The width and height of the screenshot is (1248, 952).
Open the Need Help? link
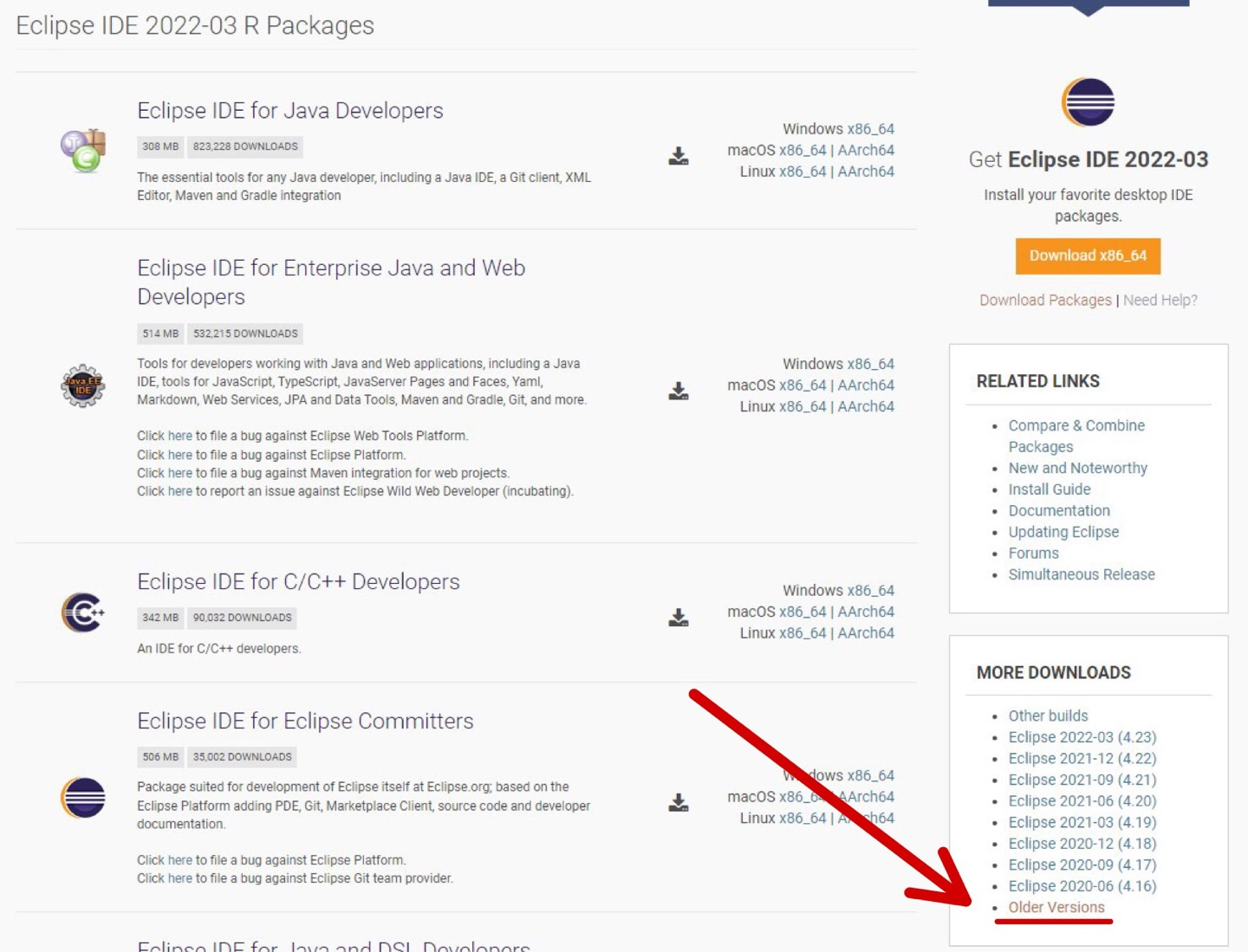coord(1160,300)
